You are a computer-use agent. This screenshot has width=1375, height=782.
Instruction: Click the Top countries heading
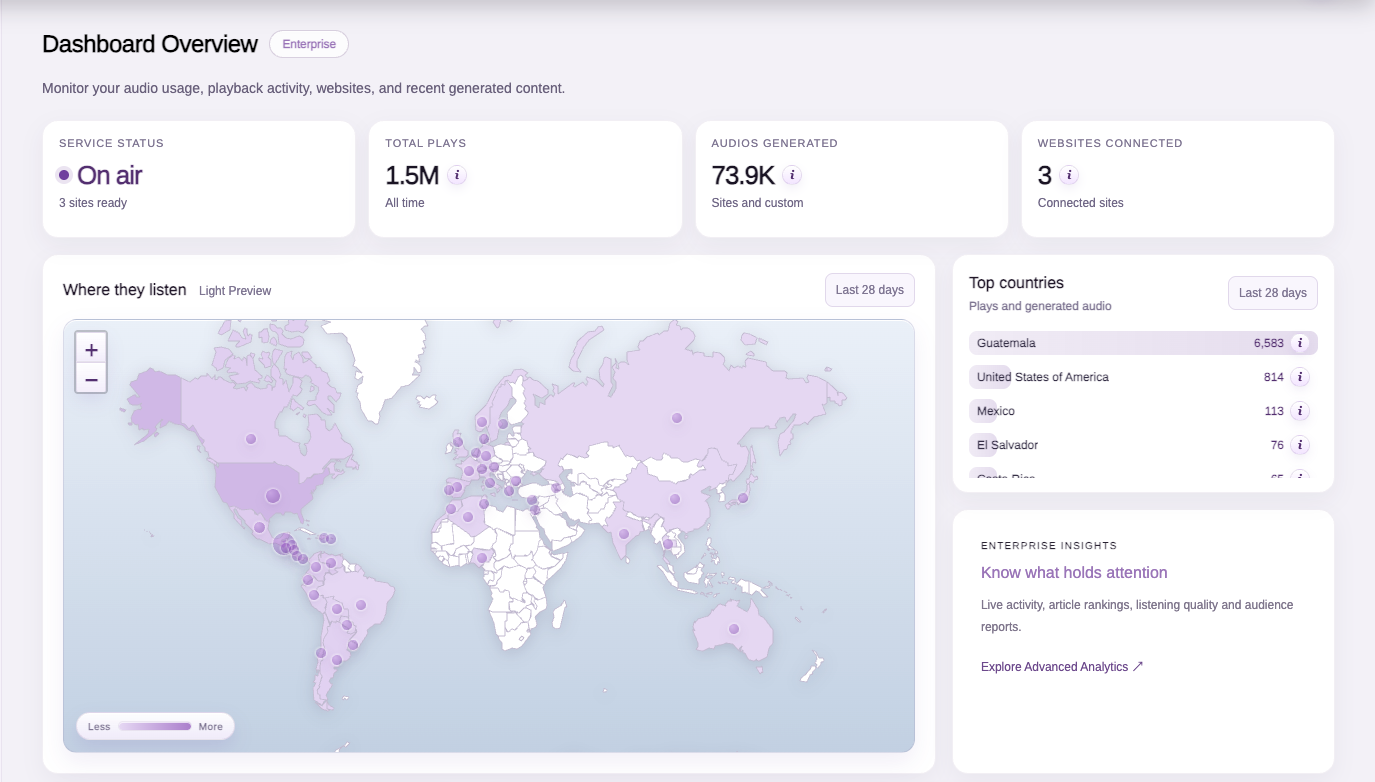click(x=1016, y=283)
